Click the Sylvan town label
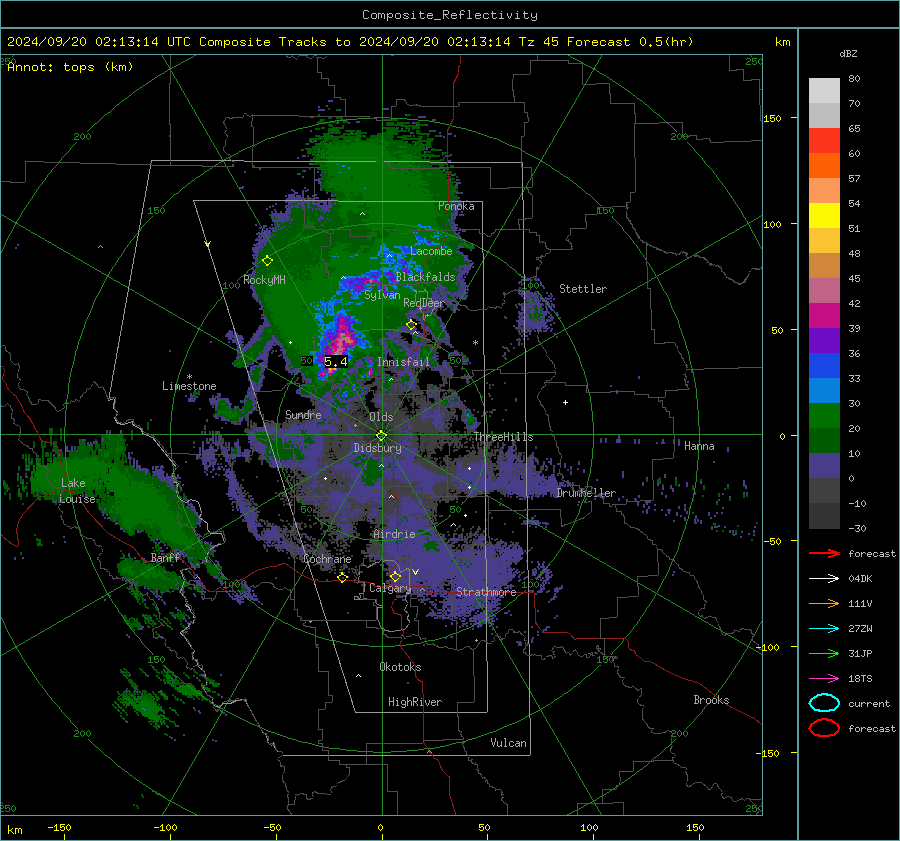 [x=382, y=295]
